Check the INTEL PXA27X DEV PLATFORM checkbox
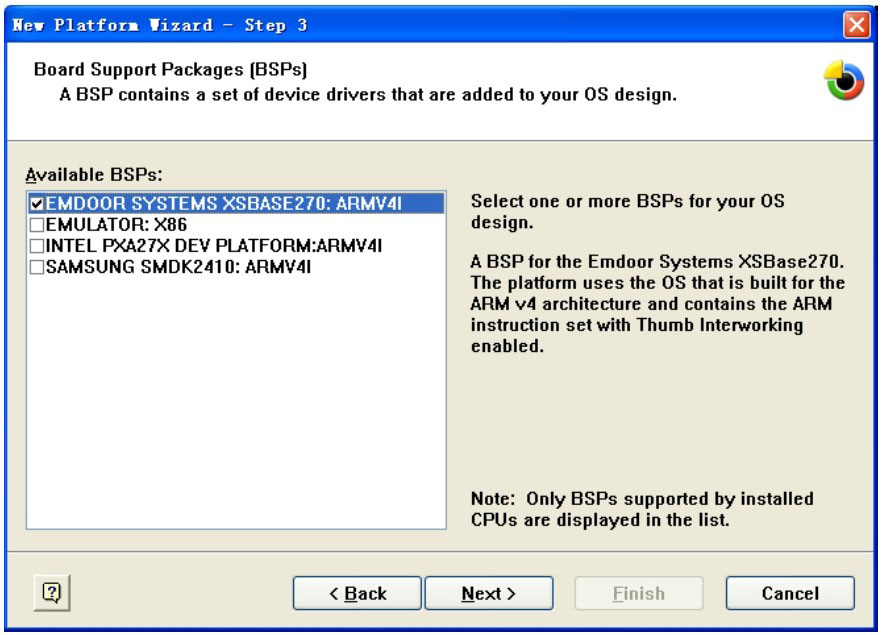Viewport: 881px width, 635px height. pos(37,246)
